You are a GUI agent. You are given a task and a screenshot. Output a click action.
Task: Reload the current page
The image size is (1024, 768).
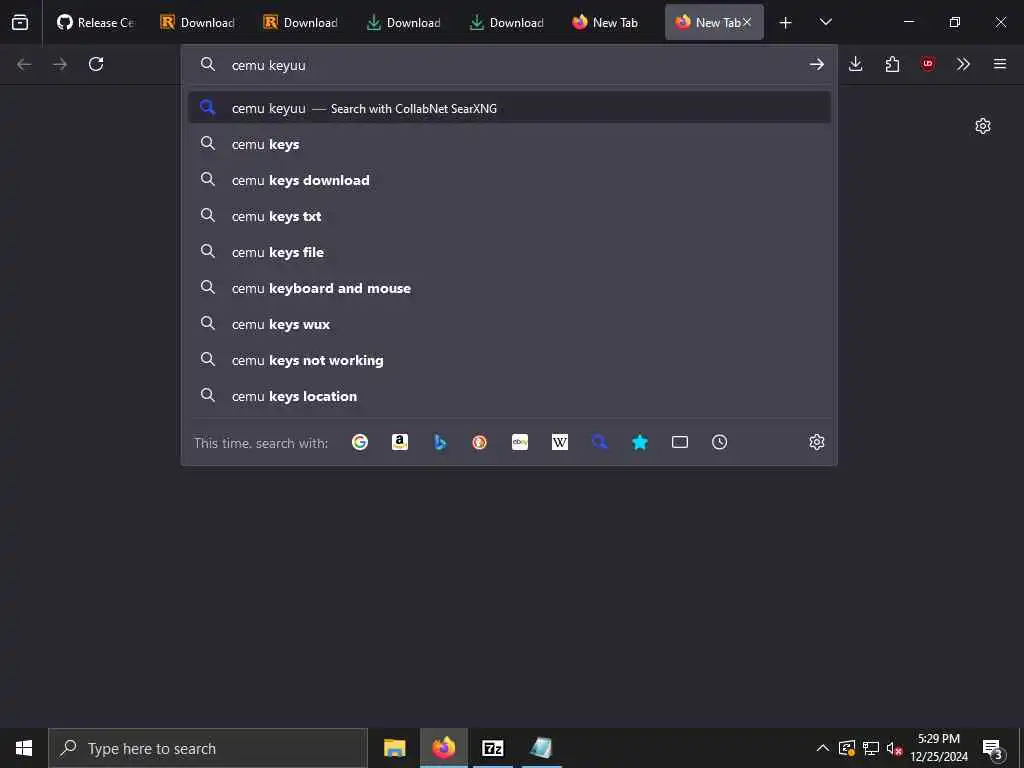pyautogui.click(x=96, y=64)
